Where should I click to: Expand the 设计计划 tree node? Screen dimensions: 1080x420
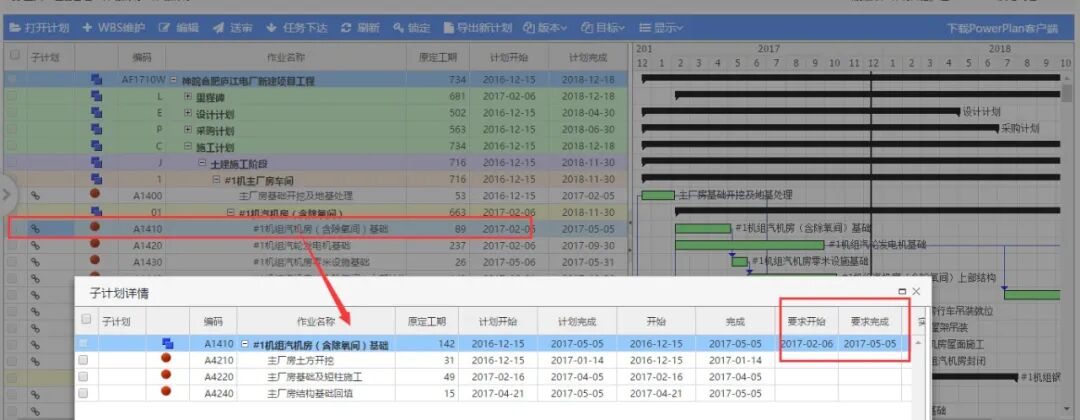point(188,113)
